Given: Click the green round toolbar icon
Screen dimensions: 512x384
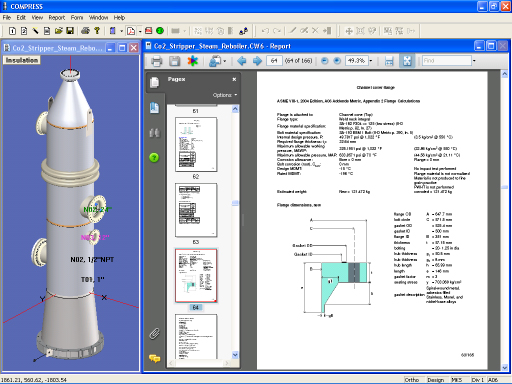Looking at the screenshot, I should click(x=160, y=31).
